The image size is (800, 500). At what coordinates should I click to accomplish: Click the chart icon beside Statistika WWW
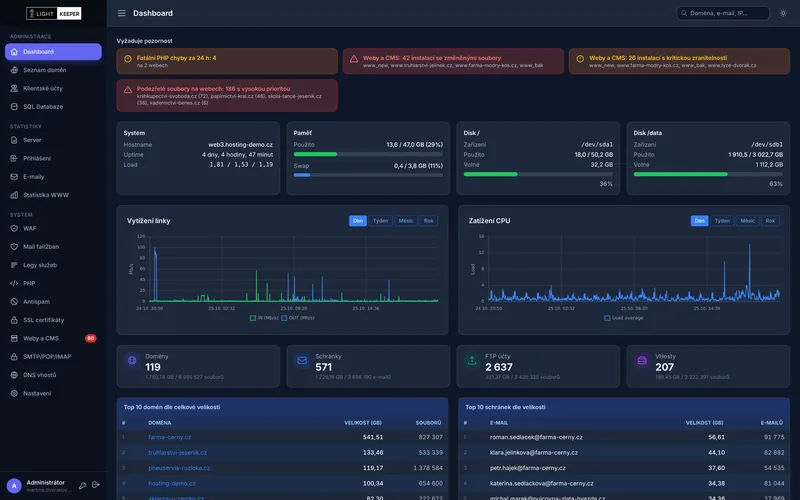point(14,195)
